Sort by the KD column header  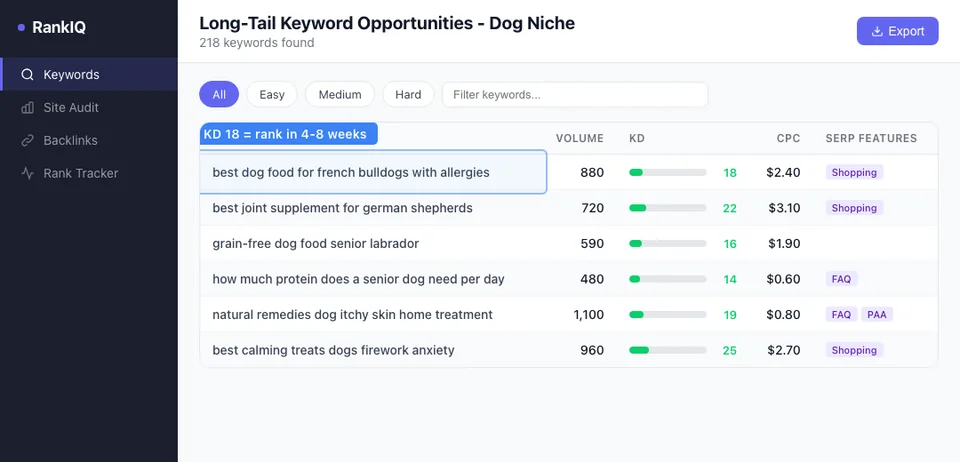point(637,138)
